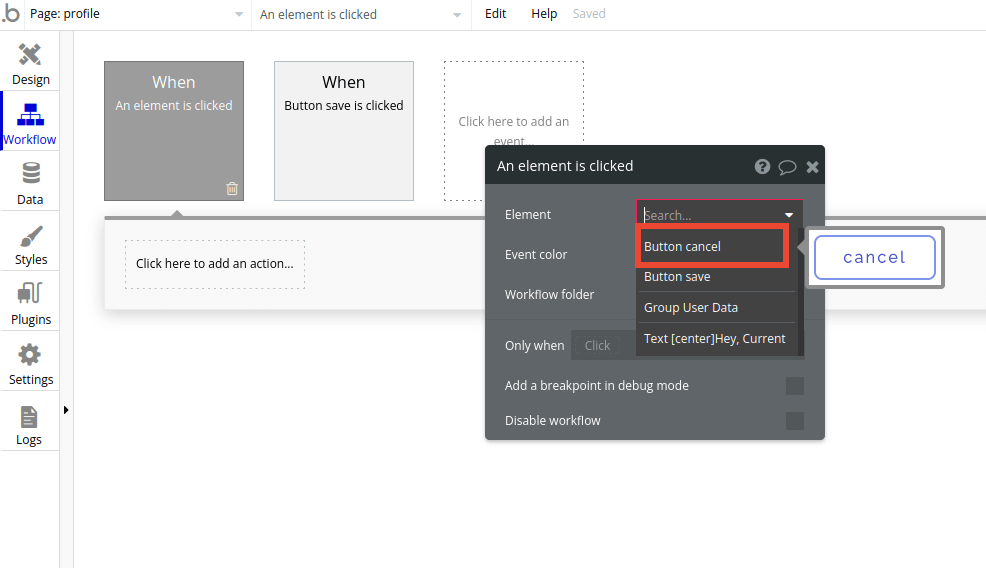The width and height of the screenshot is (986, 568).
Task: Open the 'An element is clicked' selector dropdown
Action: coord(360,15)
